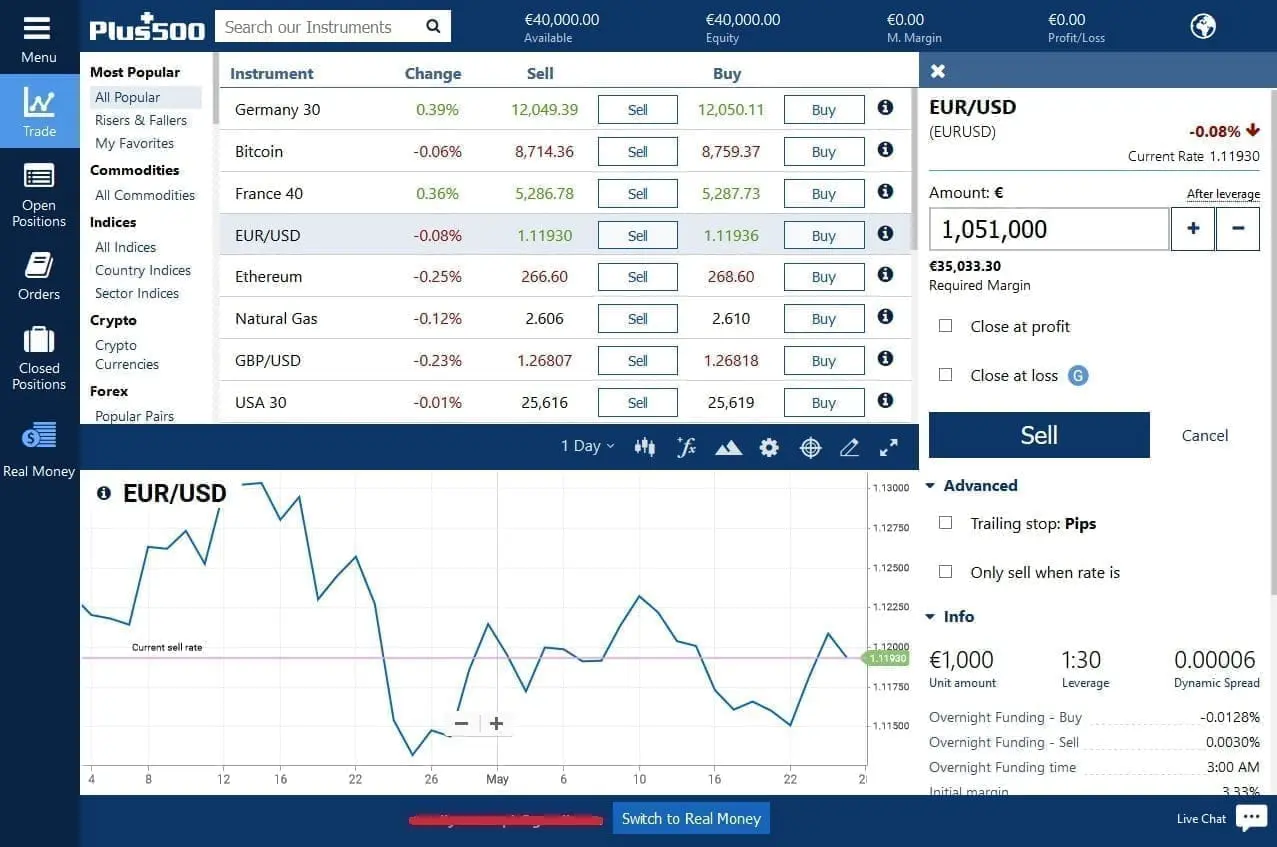Screen dimensions: 1277x847
Task: Expand chart to fullscreen
Action: tap(888, 448)
